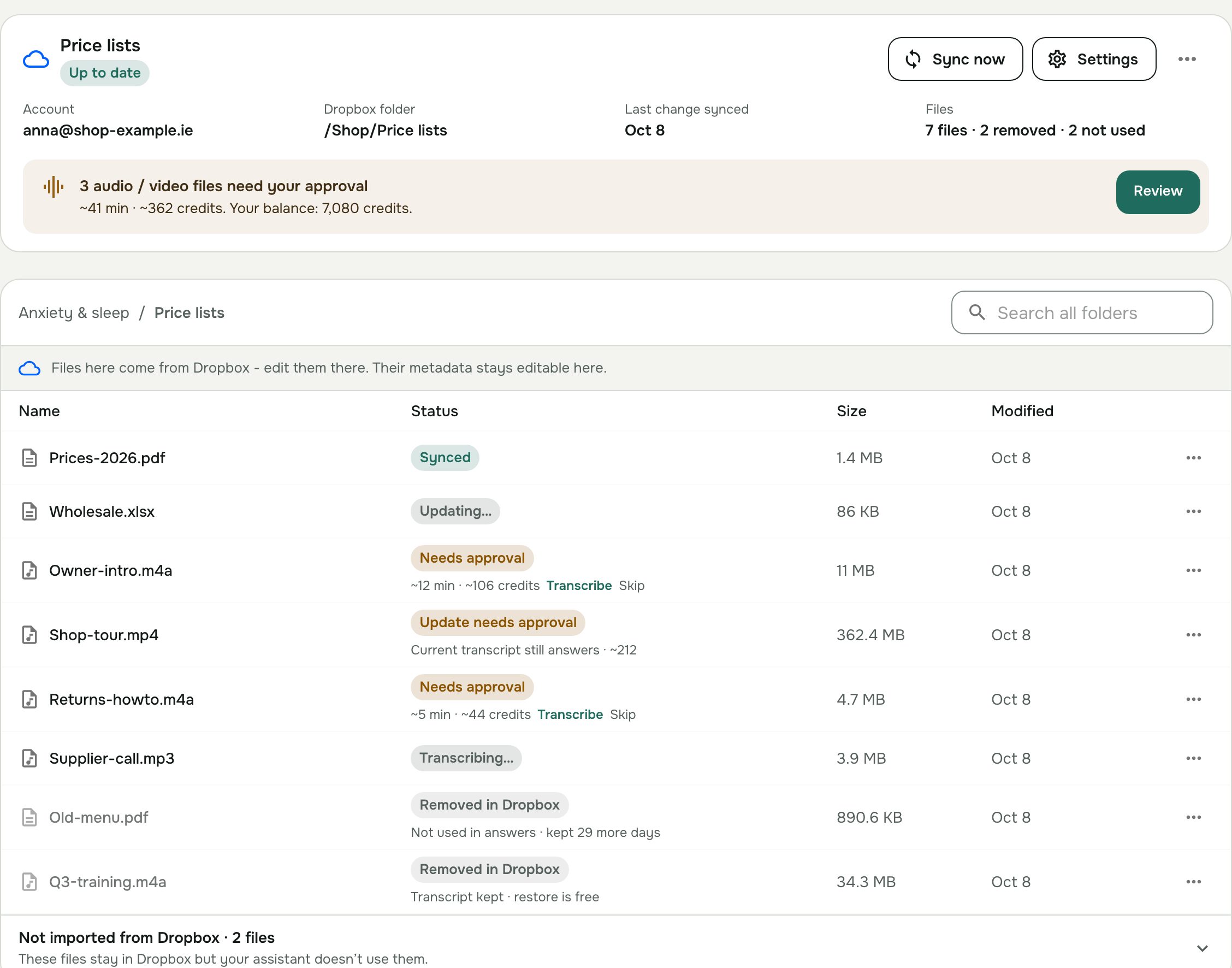Open more options for Old-menu.pdf

(x=1193, y=817)
